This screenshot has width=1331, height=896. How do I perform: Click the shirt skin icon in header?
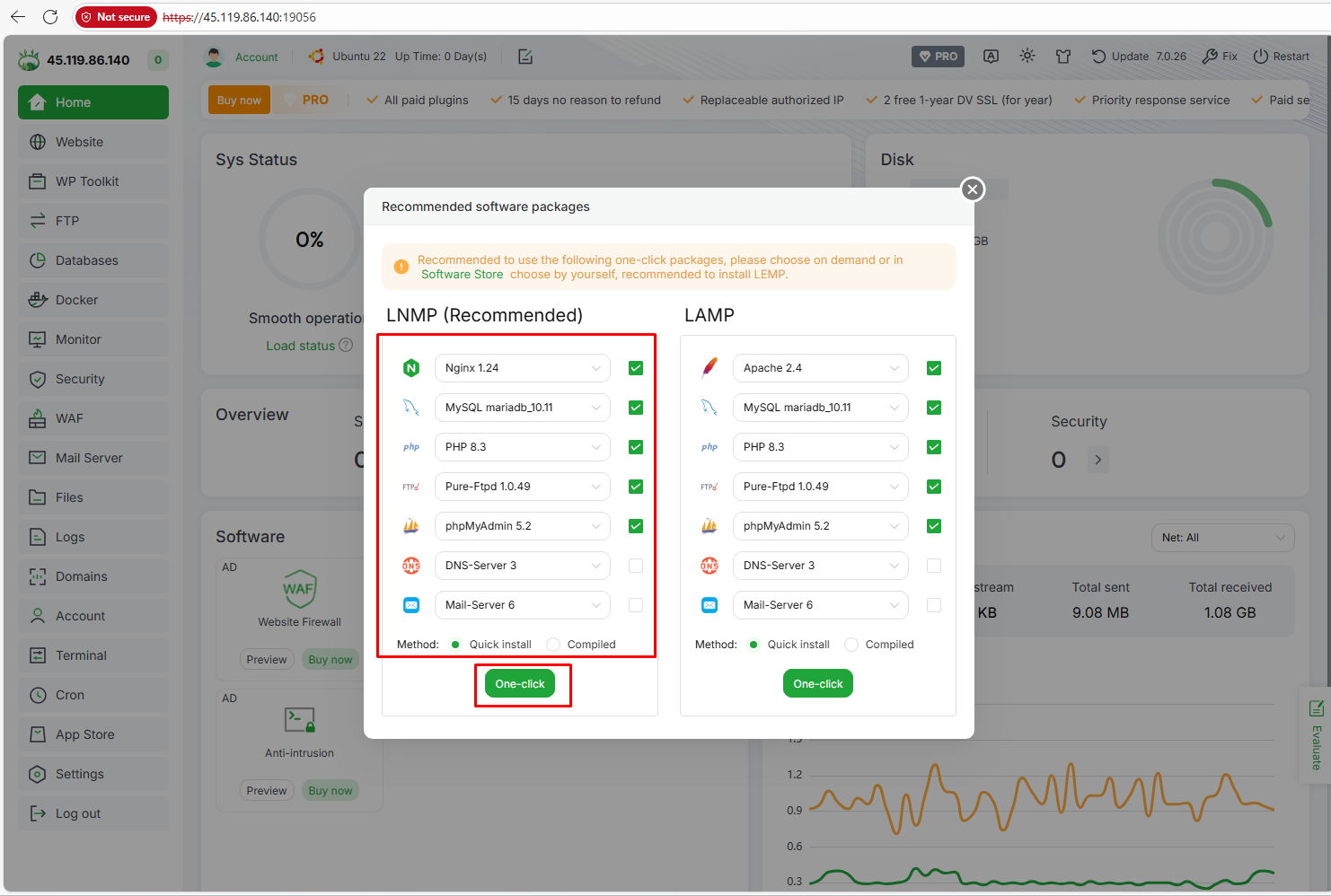(1063, 57)
